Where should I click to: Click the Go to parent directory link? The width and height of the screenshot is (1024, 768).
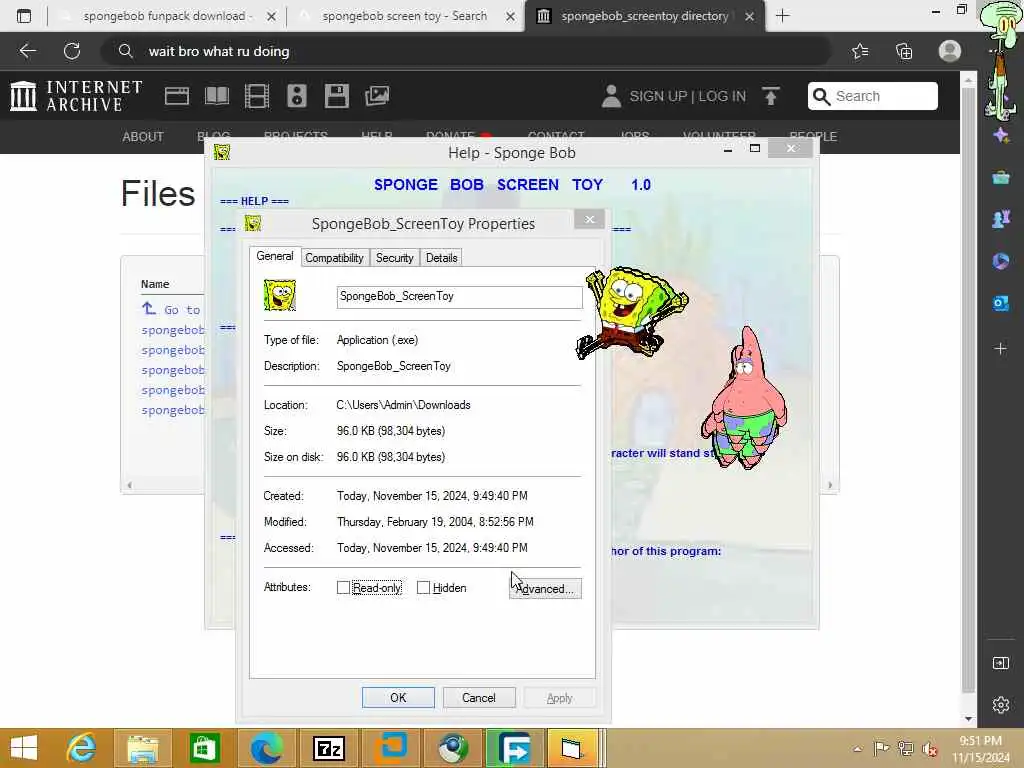172,310
